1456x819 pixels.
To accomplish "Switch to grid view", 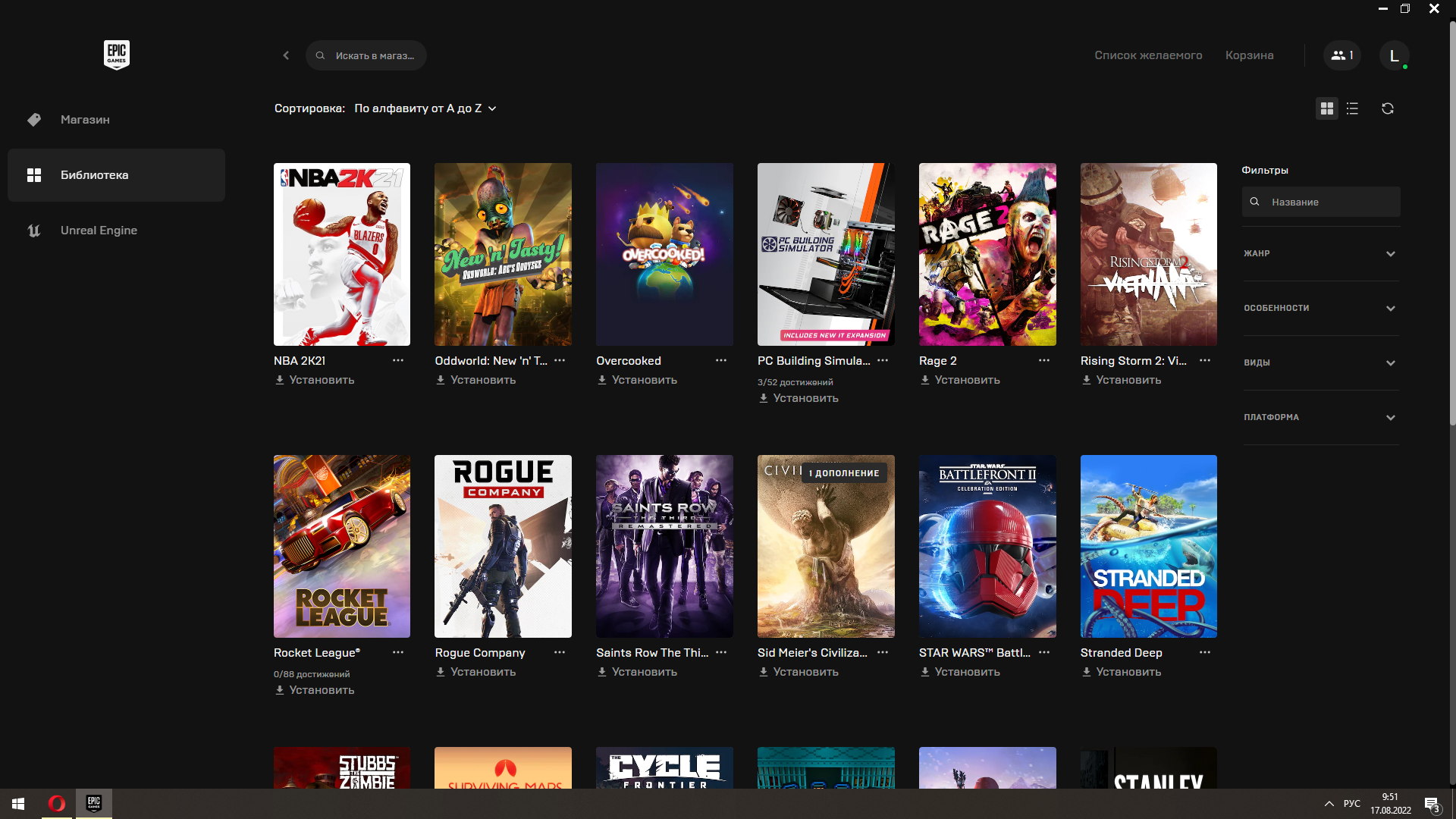I will click(x=1326, y=108).
